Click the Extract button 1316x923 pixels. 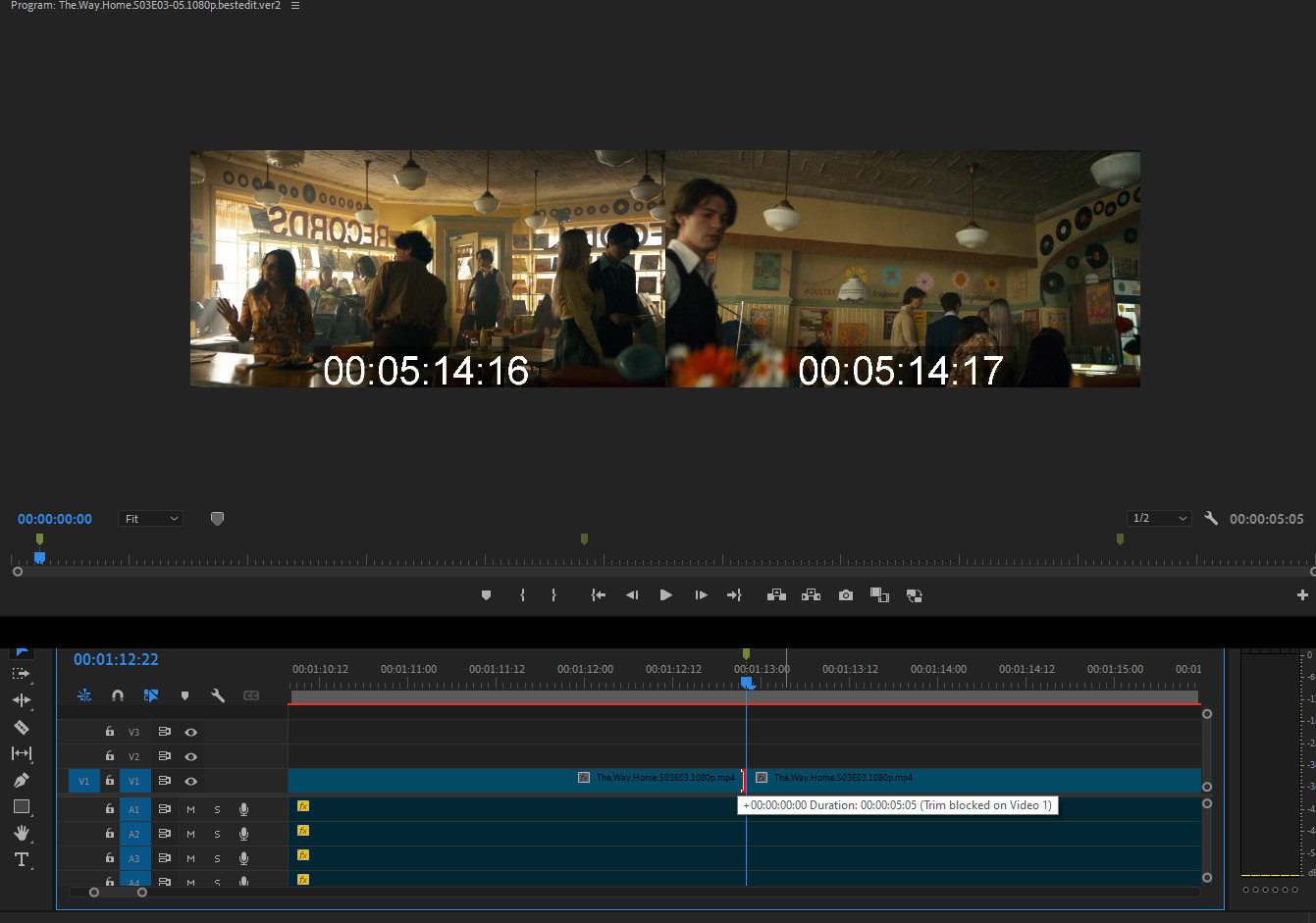811,595
